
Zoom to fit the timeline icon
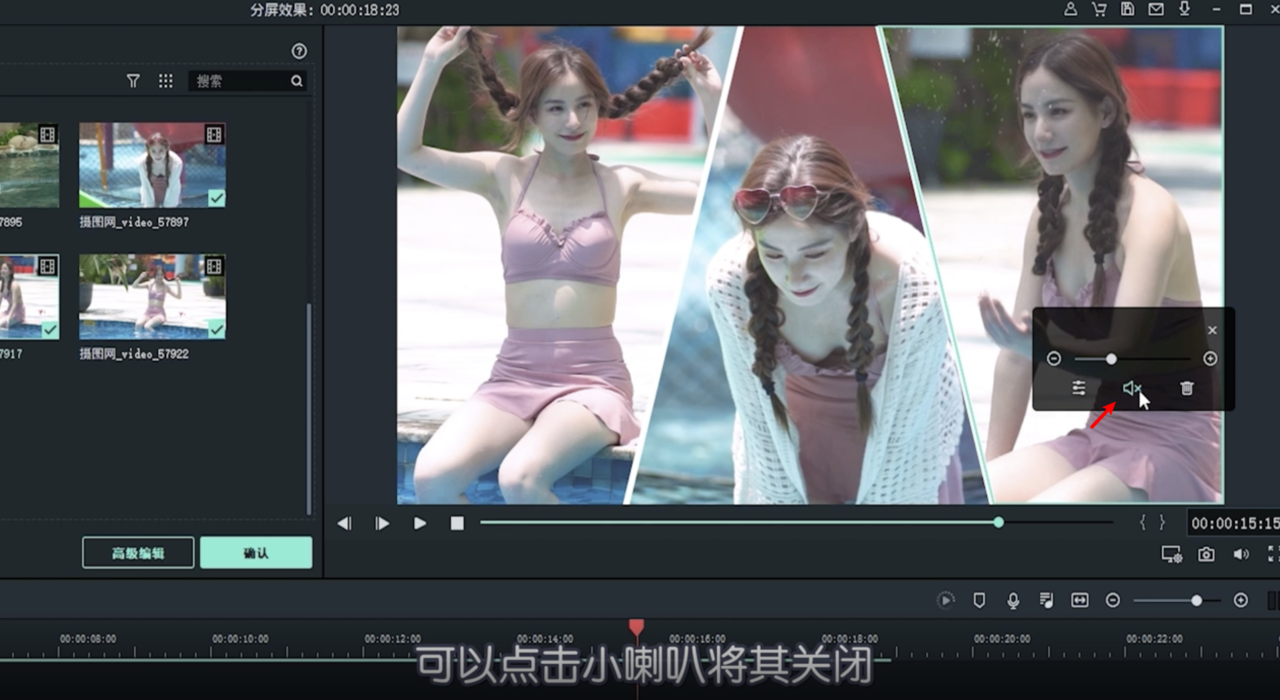[1080, 600]
